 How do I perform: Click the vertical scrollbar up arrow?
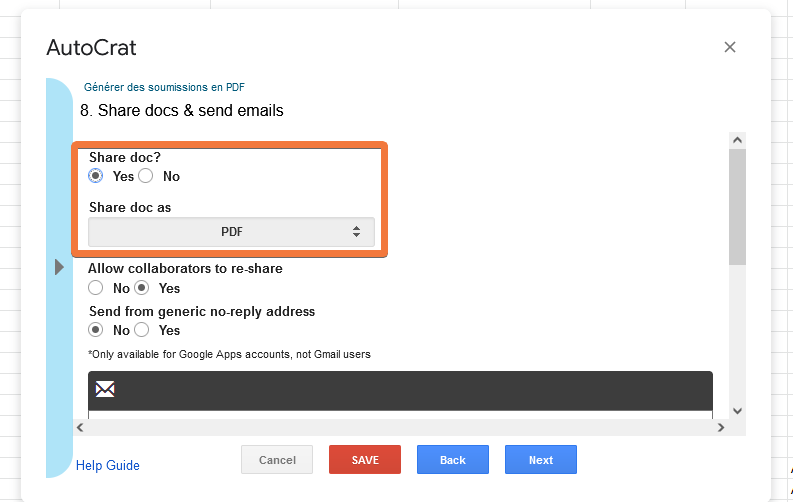coord(738,141)
